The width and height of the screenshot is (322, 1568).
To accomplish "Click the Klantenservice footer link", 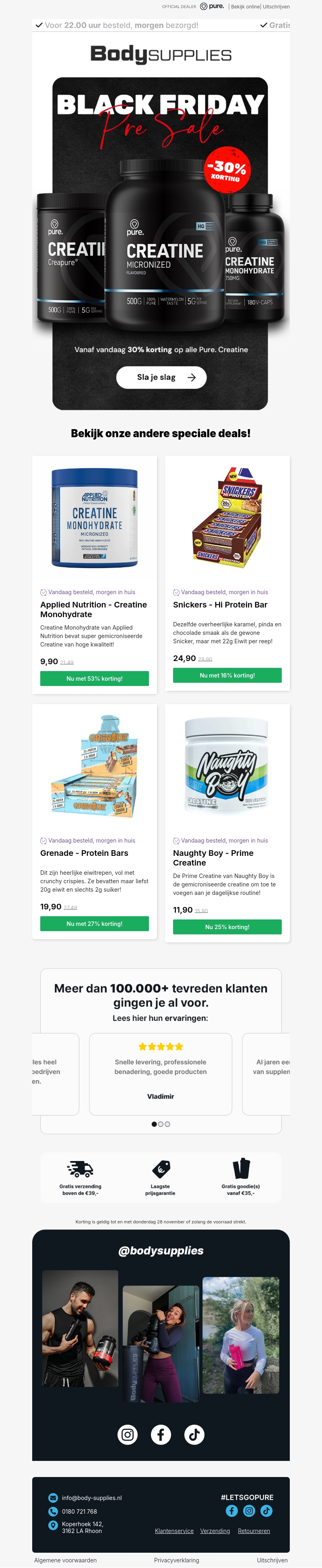I will 174,1531.
